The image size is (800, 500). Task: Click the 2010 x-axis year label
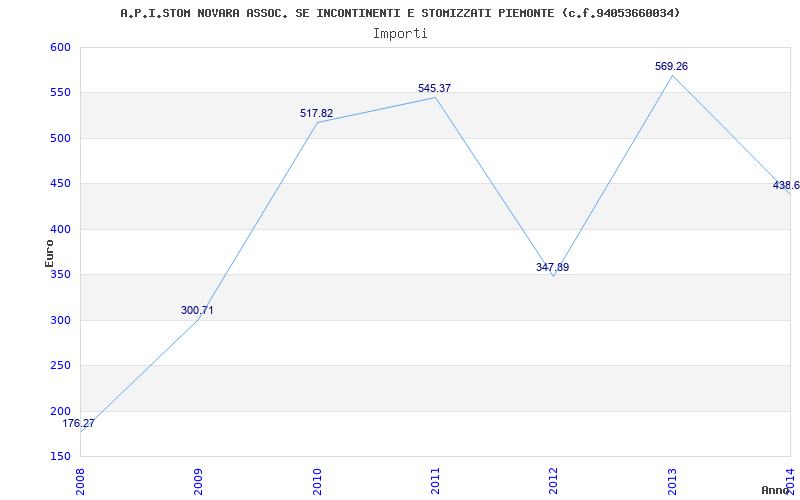point(317,481)
